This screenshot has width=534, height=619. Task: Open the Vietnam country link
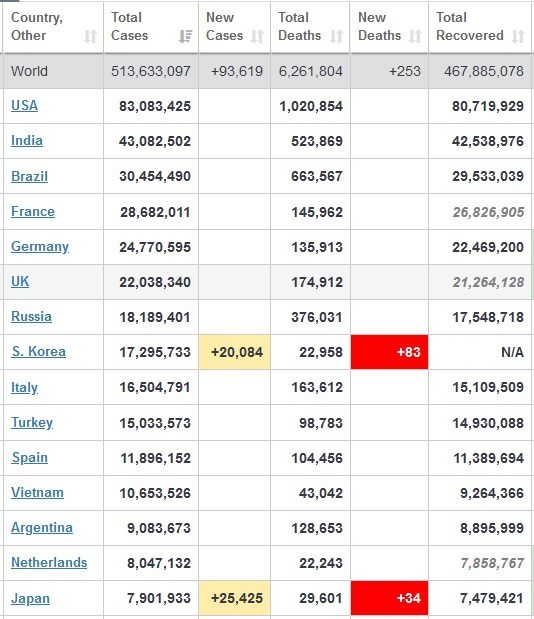point(37,492)
